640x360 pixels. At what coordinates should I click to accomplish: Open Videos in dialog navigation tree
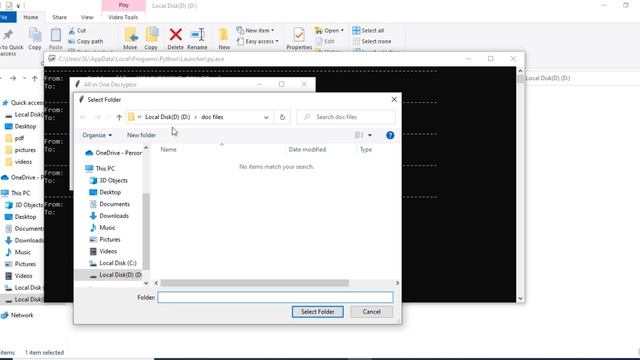(103, 251)
